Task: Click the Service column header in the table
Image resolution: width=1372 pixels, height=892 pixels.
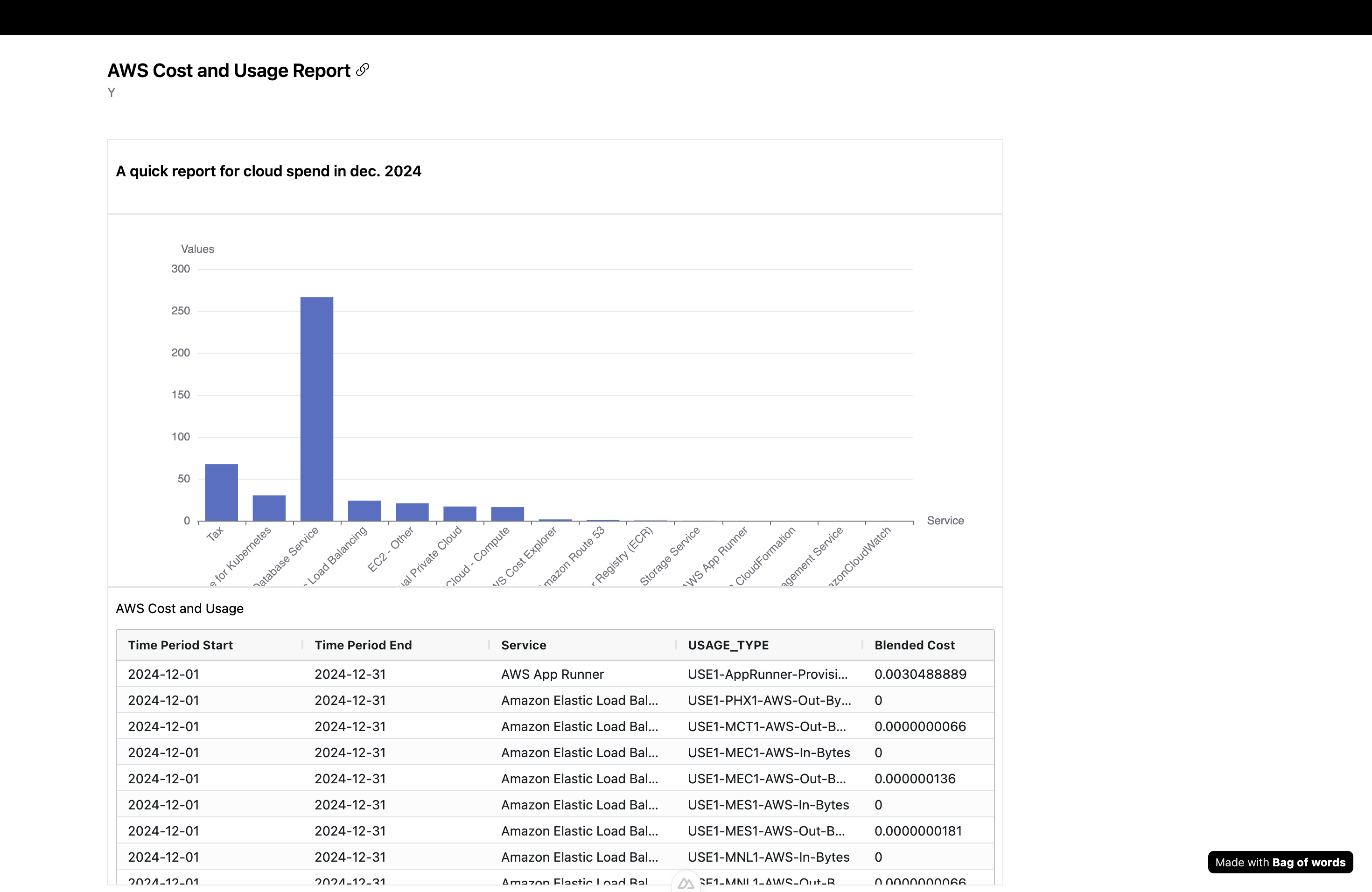Action: (x=524, y=645)
